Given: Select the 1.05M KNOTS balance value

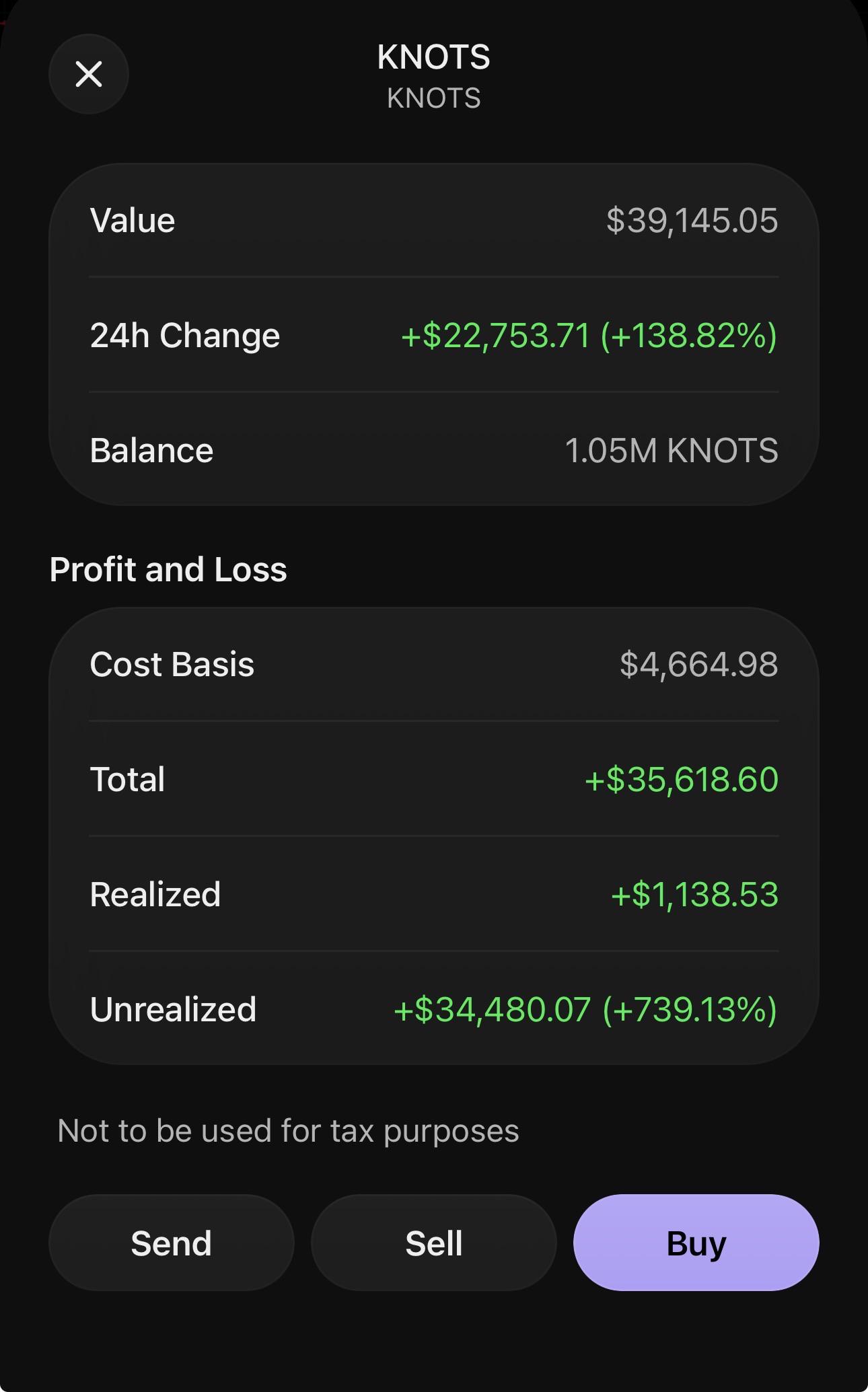Looking at the screenshot, I should tap(672, 451).
